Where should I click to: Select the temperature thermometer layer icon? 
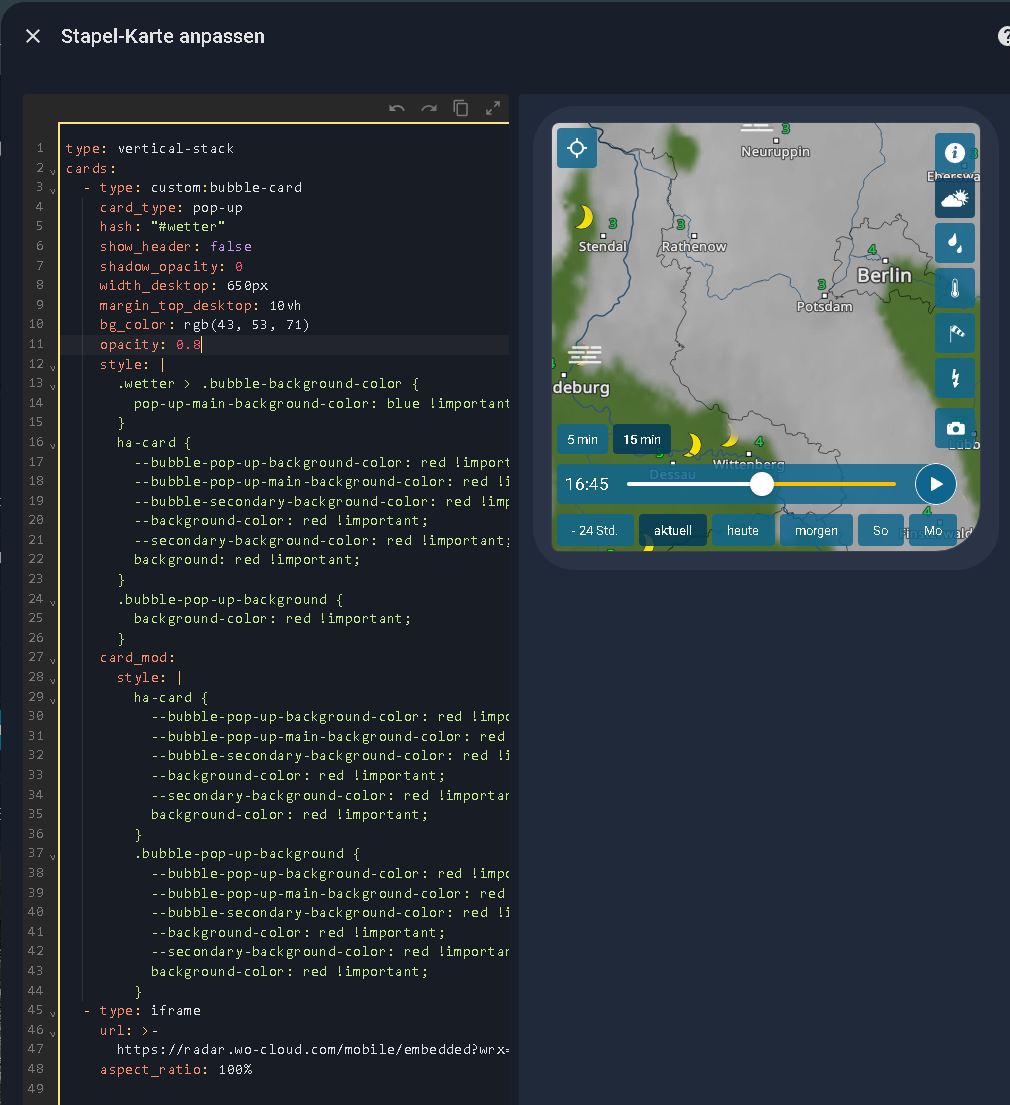click(x=955, y=289)
